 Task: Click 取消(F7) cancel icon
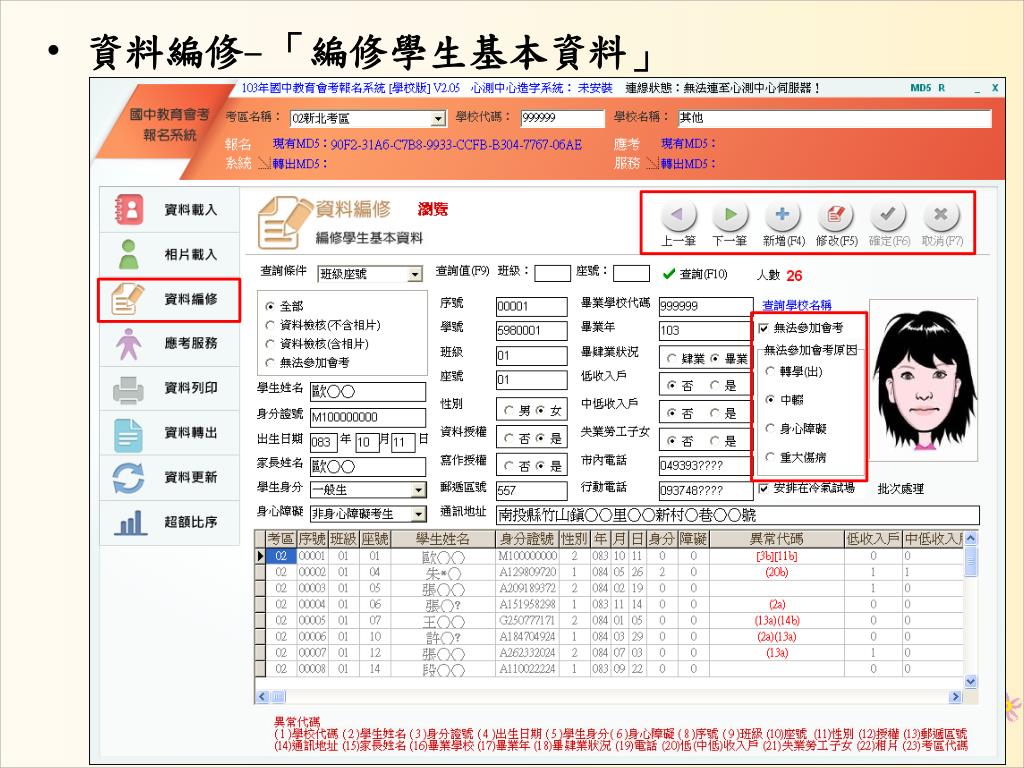click(x=940, y=214)
